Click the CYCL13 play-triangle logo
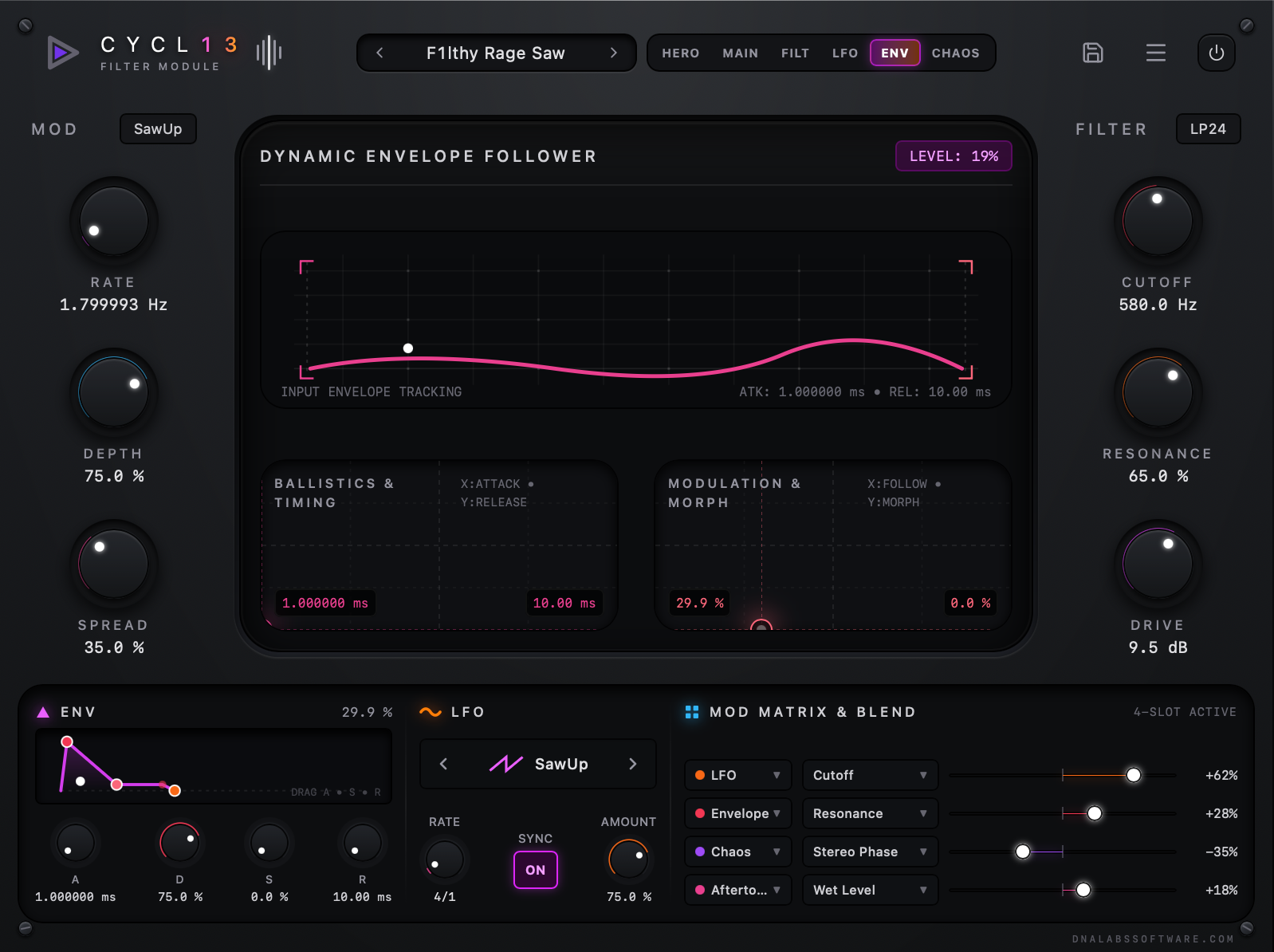Image resolution: width=1274 pixels, height=952 pixels. tap(62, 53)
